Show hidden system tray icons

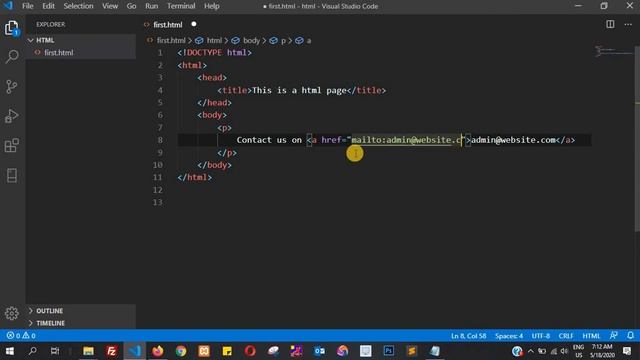pos(531,351)
